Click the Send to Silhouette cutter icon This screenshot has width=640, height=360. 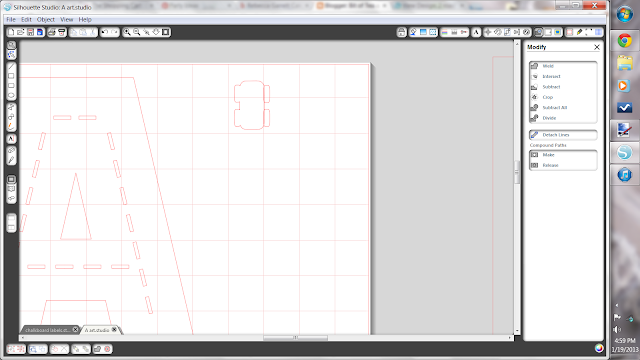(61, 32)
